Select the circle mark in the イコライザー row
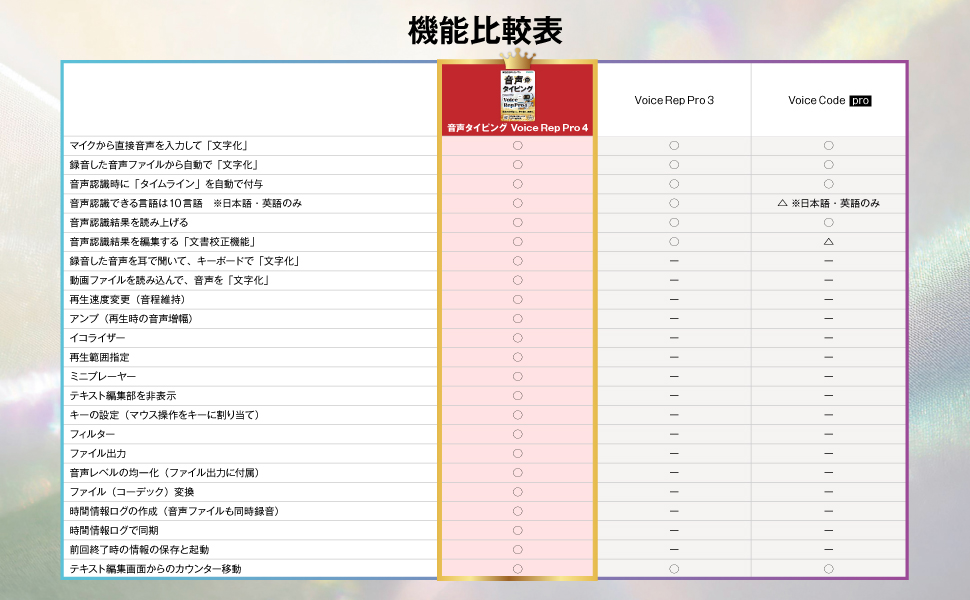The image size is (970, 600). pyautogui.click(x=517, y=337)
